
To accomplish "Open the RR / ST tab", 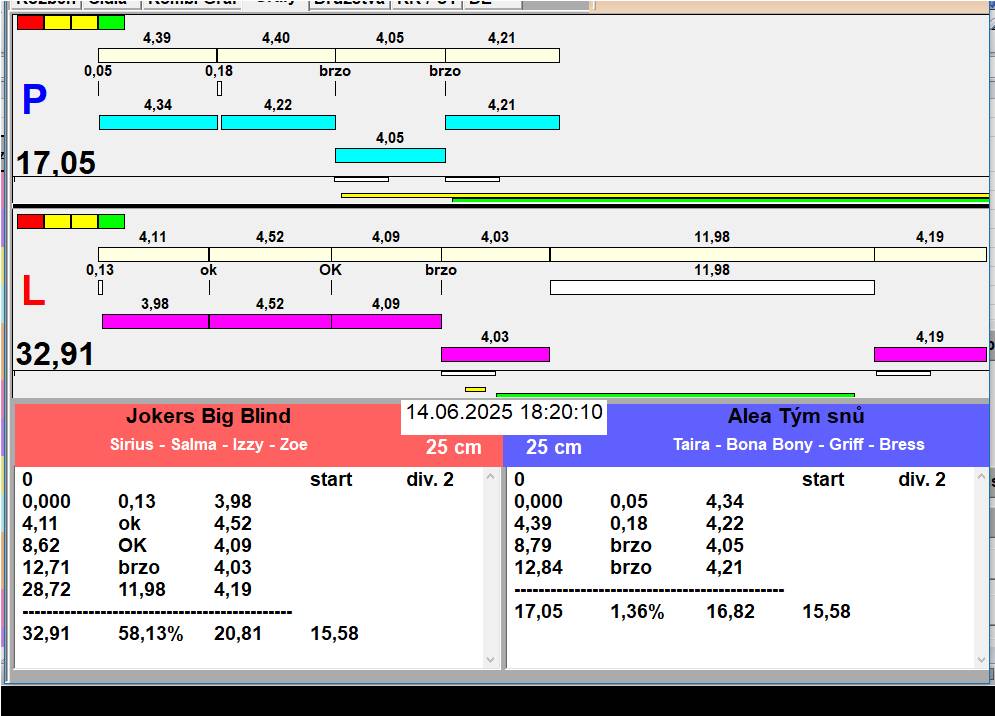I will click(427, 3).
